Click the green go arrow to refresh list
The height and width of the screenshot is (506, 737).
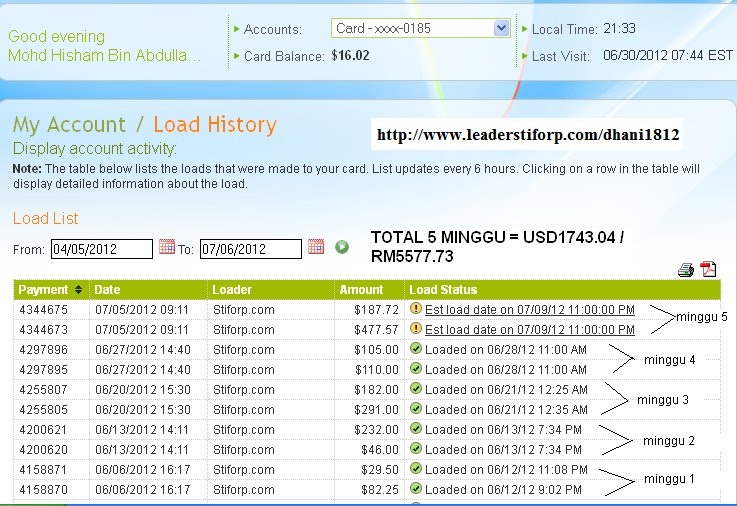[x=342, y=247]
